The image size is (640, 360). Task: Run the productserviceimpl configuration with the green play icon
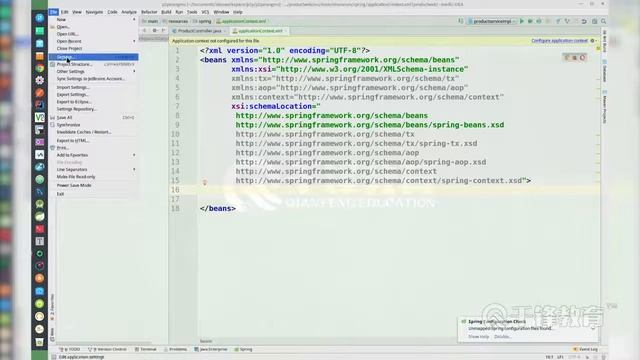pos(521,21)
